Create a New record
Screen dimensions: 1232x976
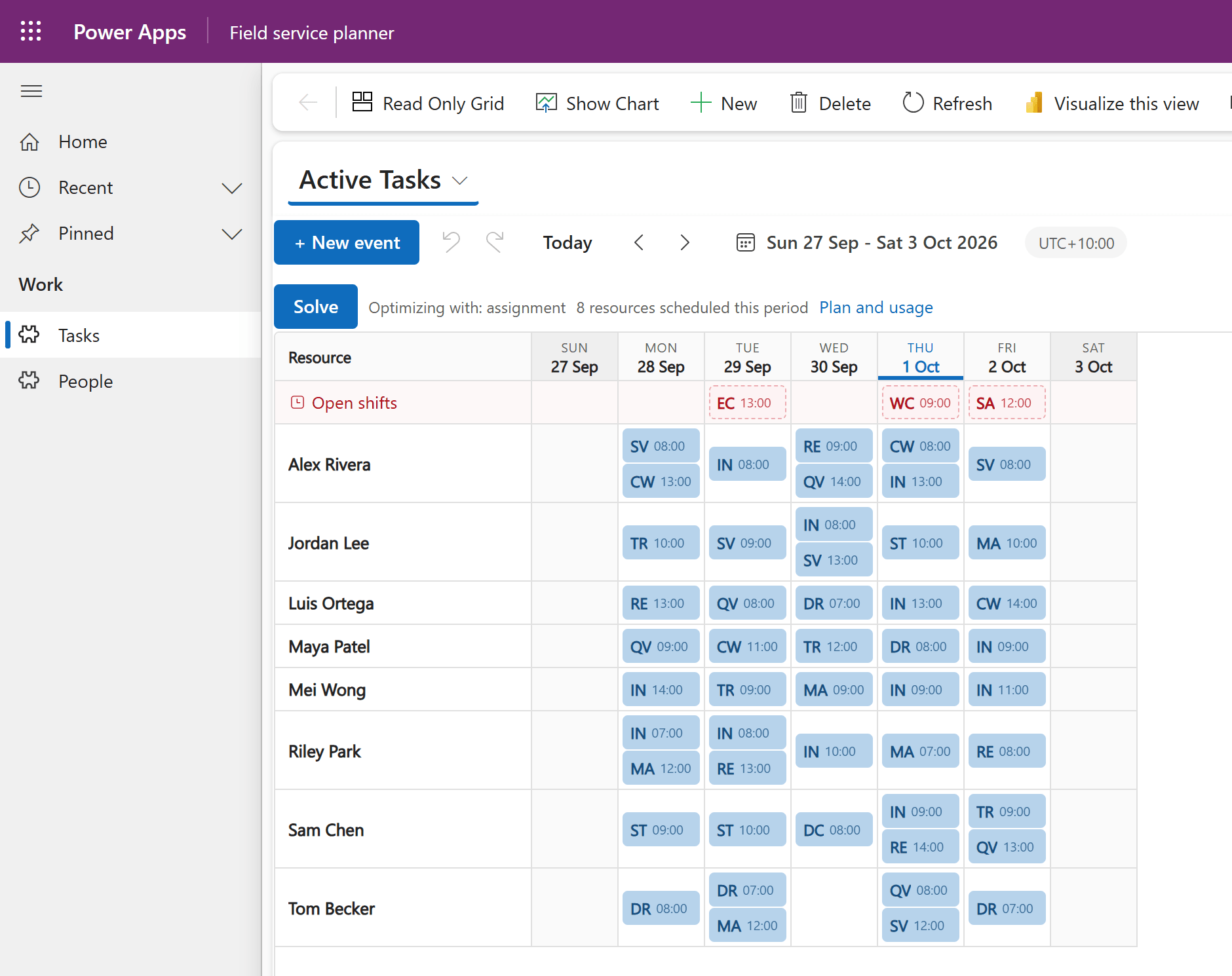(723, 103)
